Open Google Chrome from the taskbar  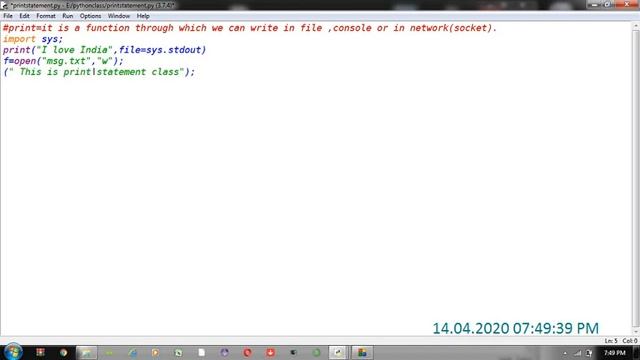coord(63,352)
